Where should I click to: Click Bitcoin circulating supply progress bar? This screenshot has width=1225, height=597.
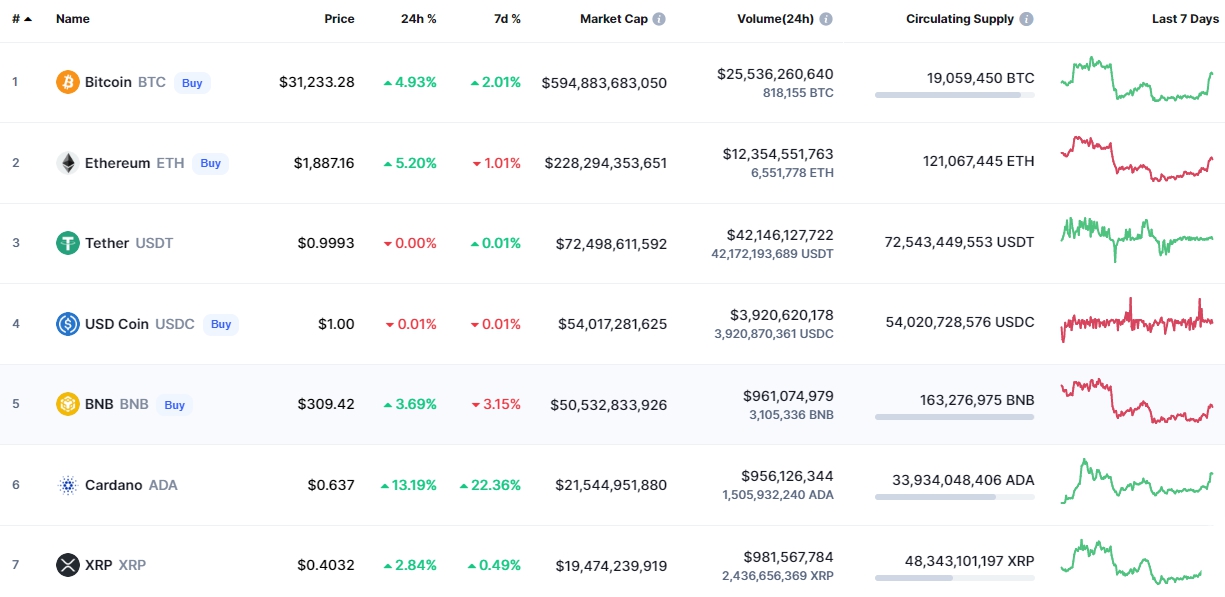click(955, 95)
